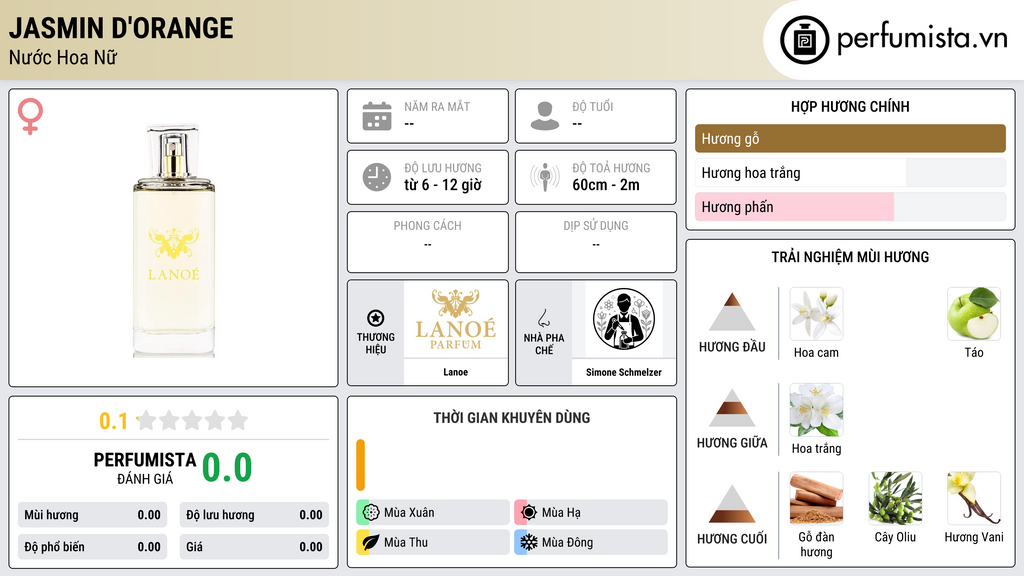Click the Mùi hương 0.00 score box
The height and width of the screenshot is (576, 1024).
click(x=92, y=515)
